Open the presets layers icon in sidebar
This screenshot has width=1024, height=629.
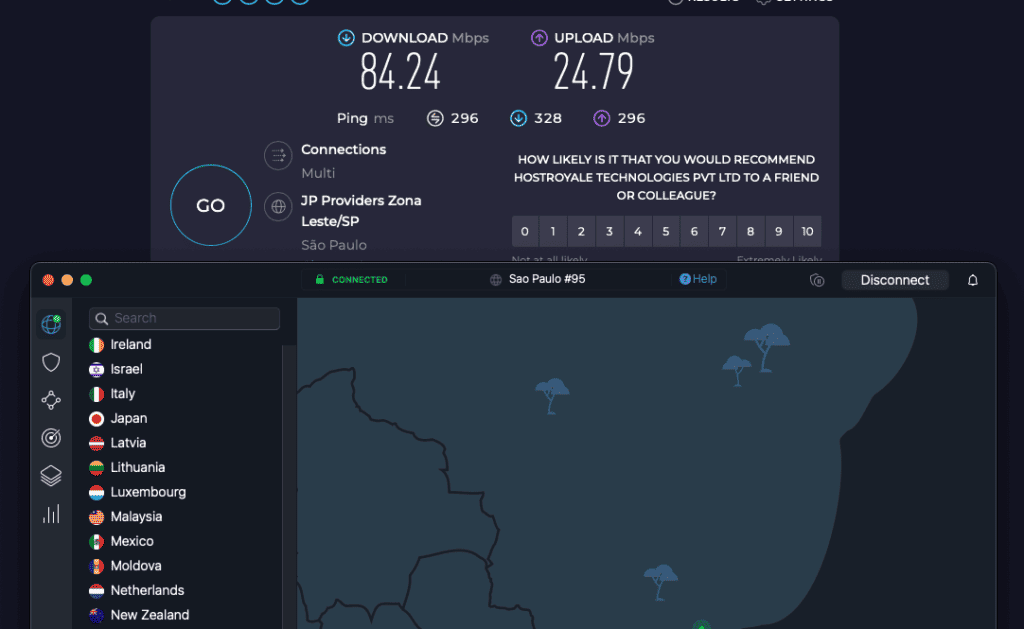click(x=51, y=476)
